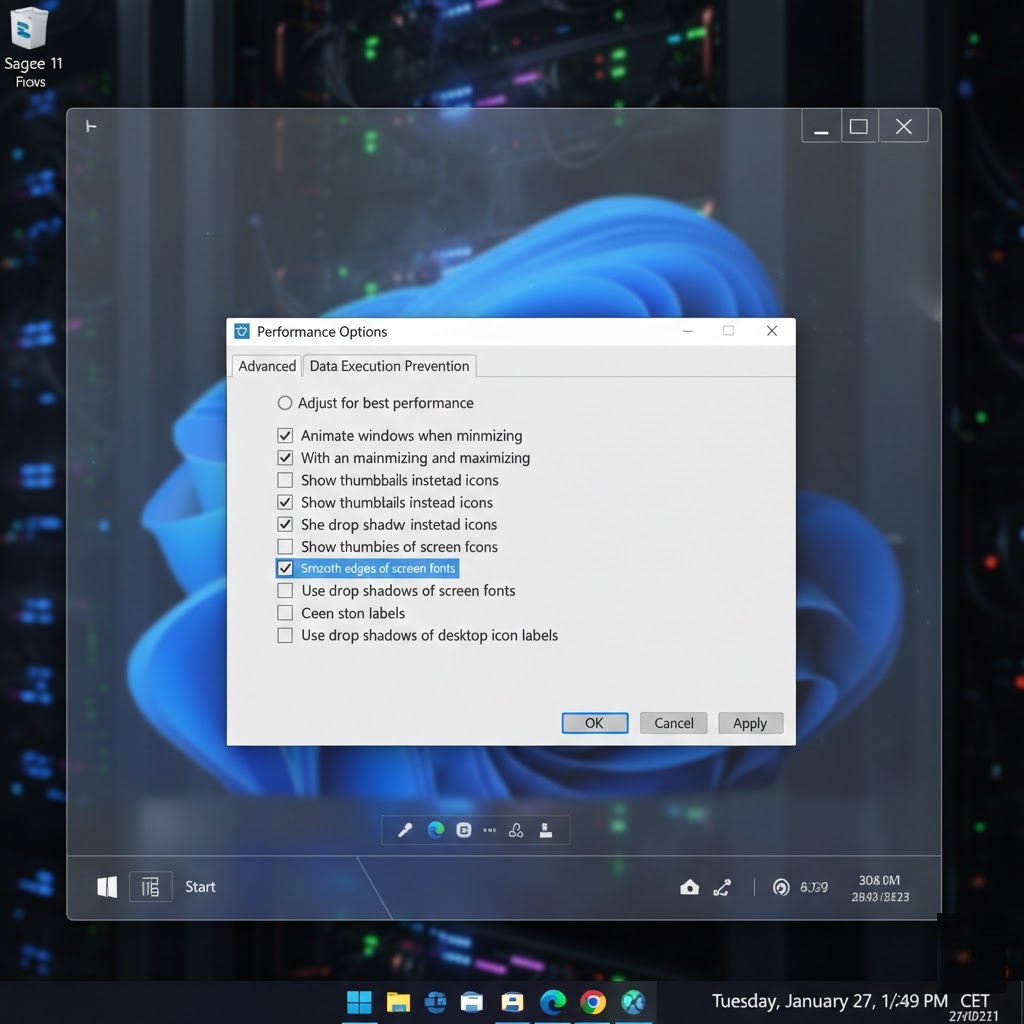Screen dimensions: 1024x1024
Task: Open the blue globe app on taskbar
Action: pyautogui.click(x=436, y=1002)
